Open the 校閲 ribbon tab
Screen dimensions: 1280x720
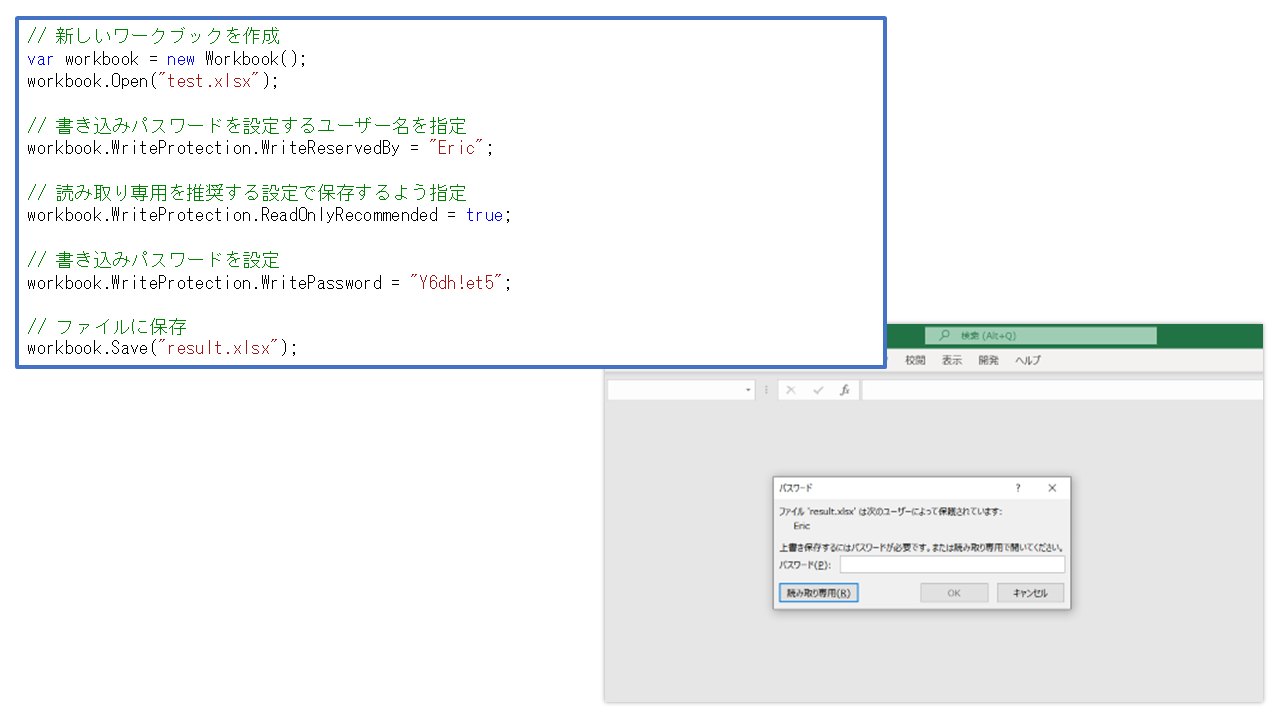tap(915, 360)
